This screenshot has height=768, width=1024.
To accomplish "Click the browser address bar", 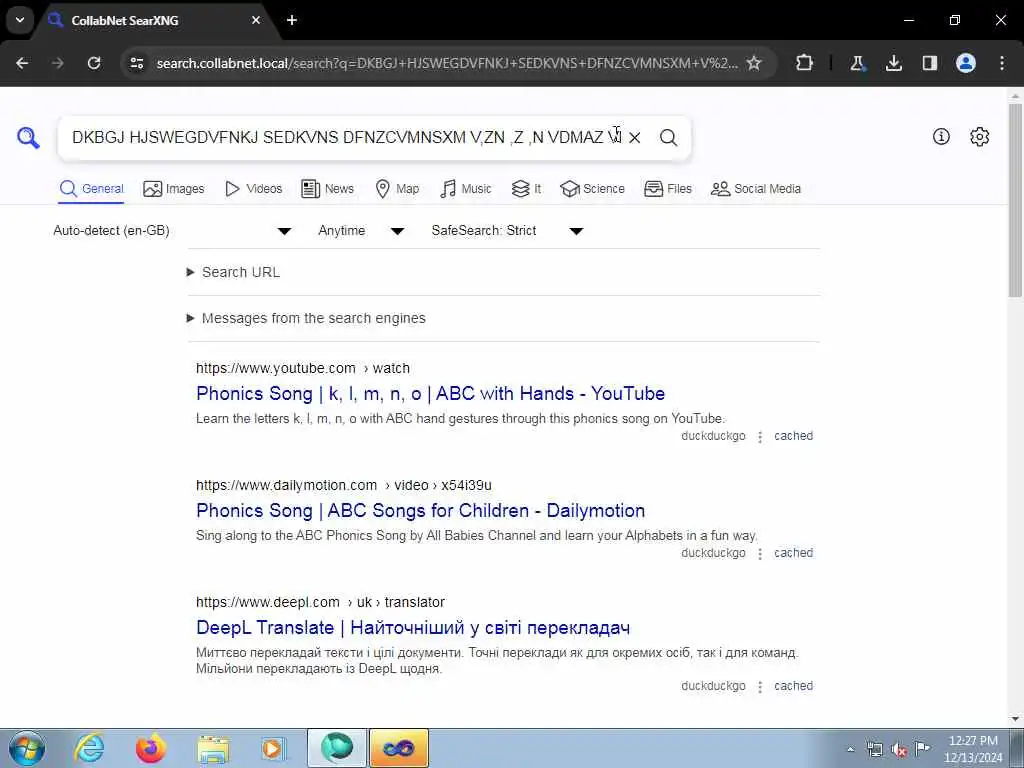I will pos(447,63).
